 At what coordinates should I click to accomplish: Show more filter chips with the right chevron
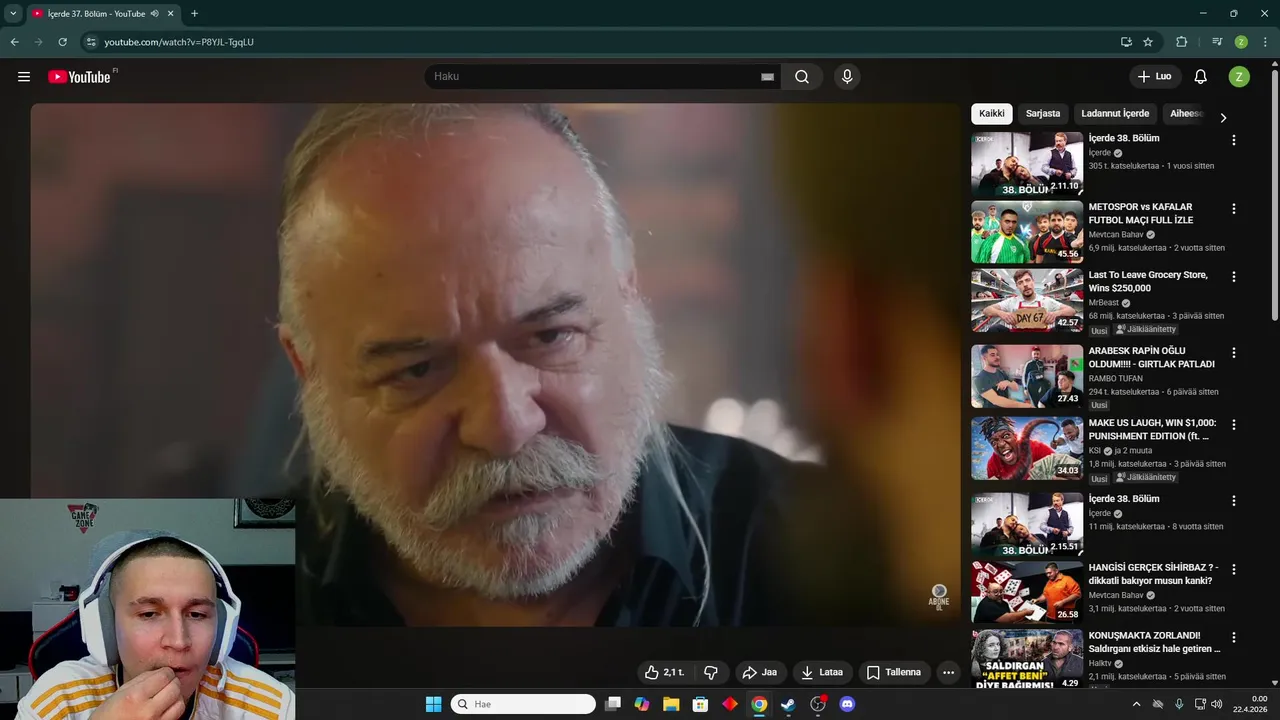pyautogui.click(x=1223, y=118)
